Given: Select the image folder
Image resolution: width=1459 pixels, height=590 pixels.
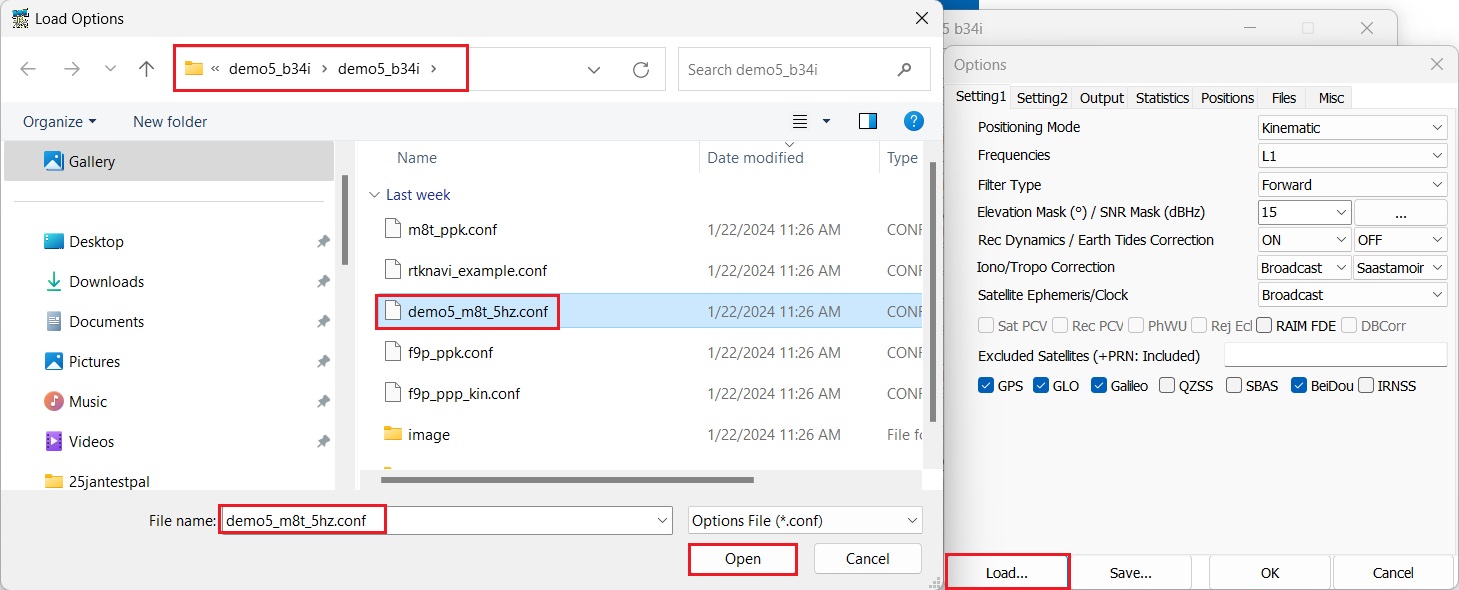Looking at the screenshot, I should [428, 435].
